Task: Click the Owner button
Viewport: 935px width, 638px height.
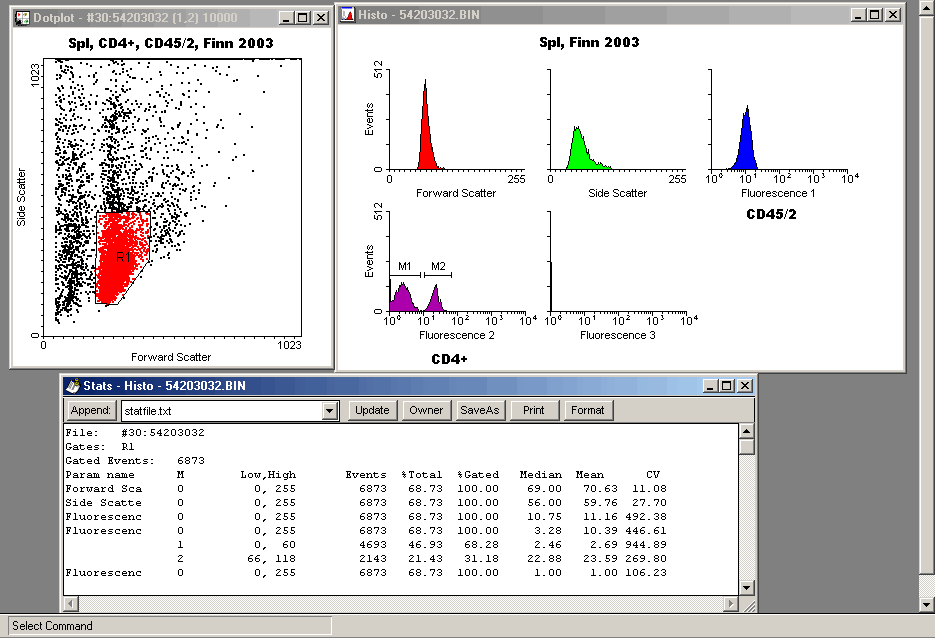Action: tap(426, 410)
